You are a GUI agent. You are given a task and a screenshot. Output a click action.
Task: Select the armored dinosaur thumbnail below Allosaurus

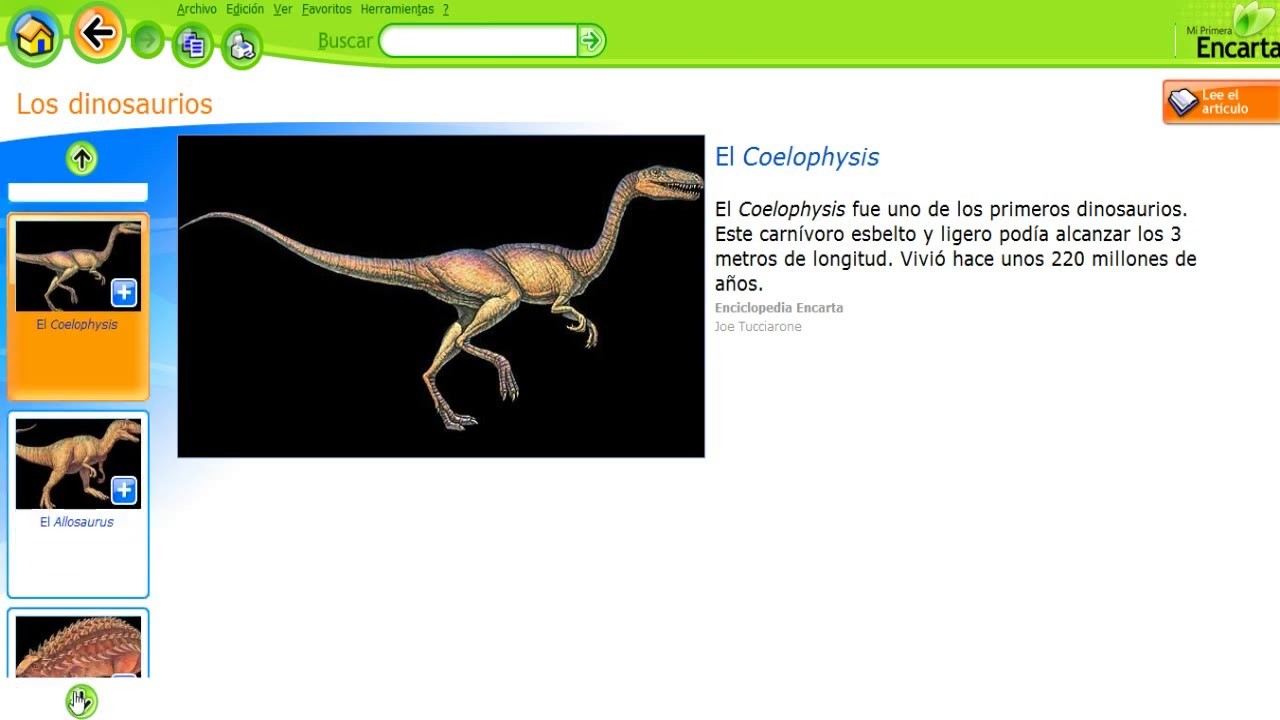78,646
